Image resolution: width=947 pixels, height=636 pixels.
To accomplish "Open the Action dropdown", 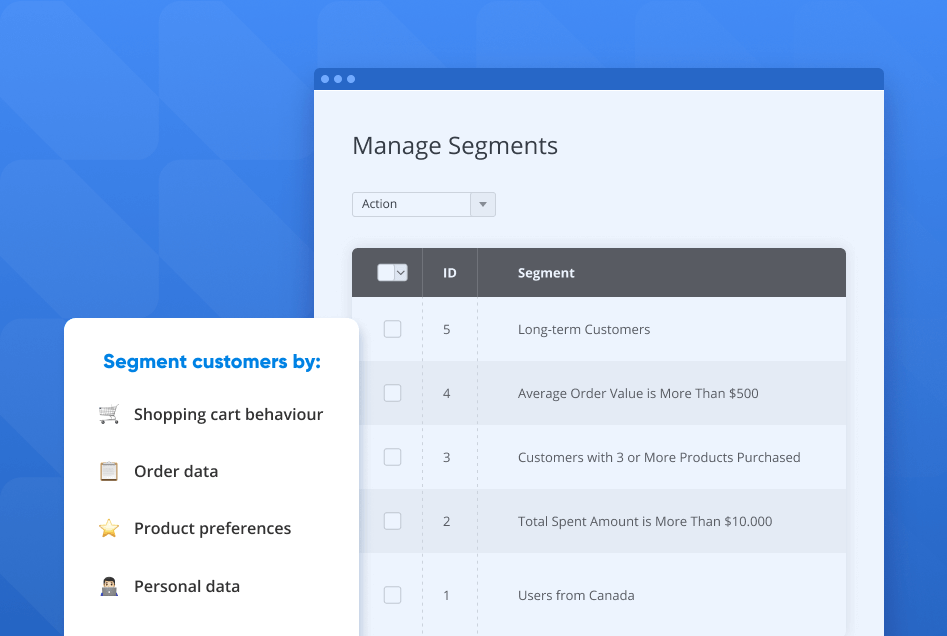I will tap(414, 204).
